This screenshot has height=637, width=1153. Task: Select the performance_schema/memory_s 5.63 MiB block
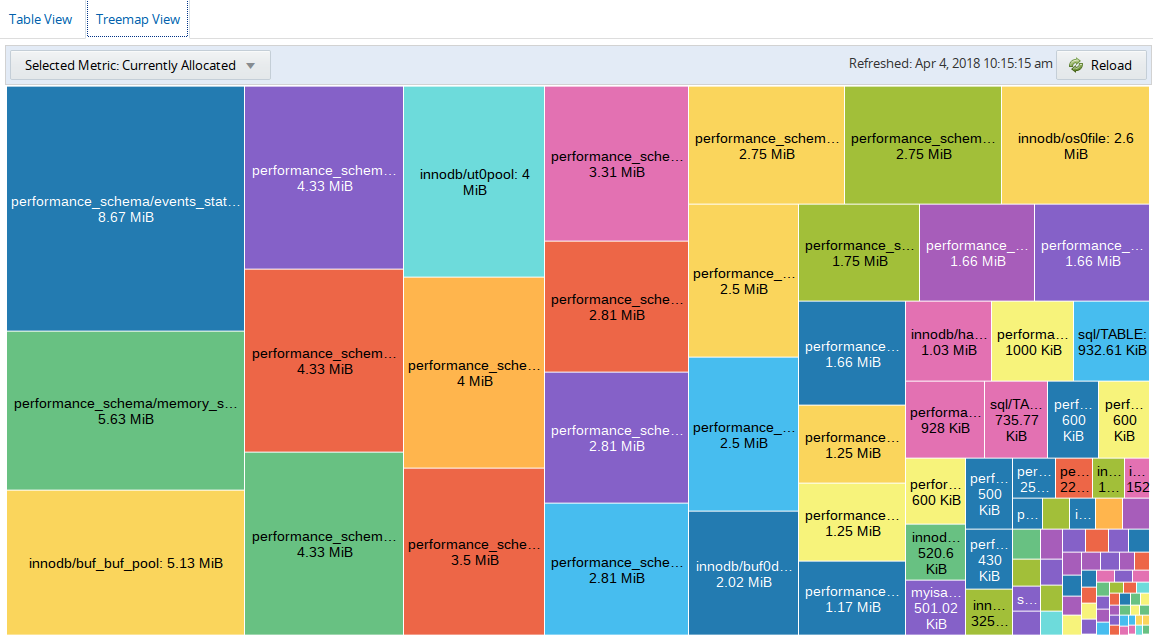[x=125, y=411]
